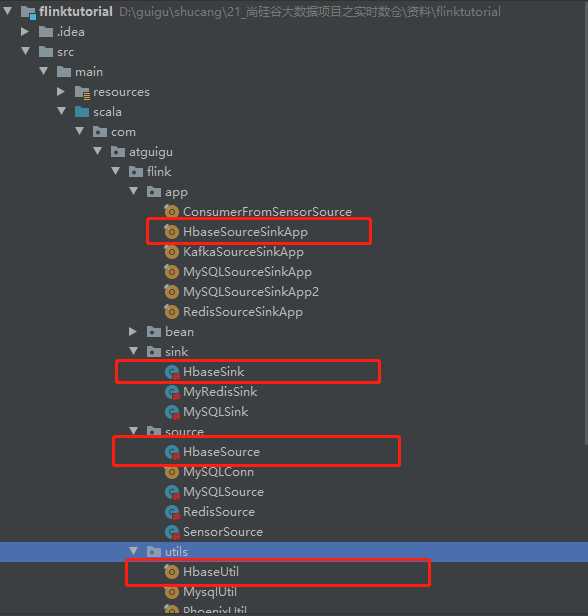Collapse the app package arrow
588x616 pixels.
[x=134, y=191]
